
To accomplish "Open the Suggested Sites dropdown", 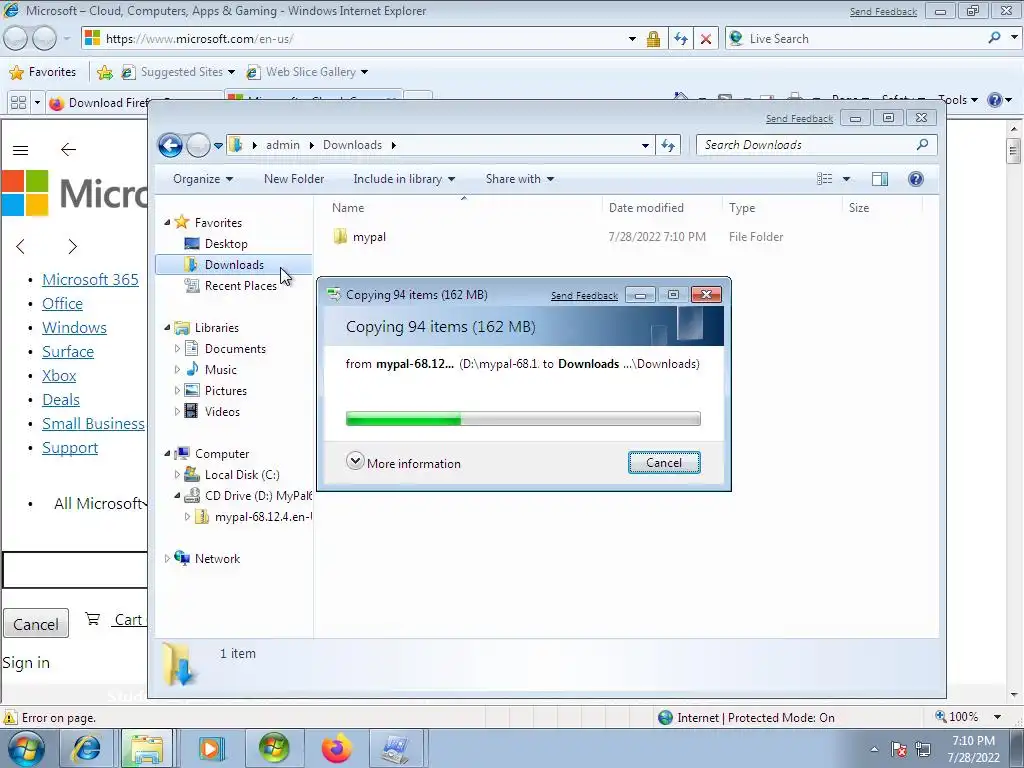I will [231, 72].
